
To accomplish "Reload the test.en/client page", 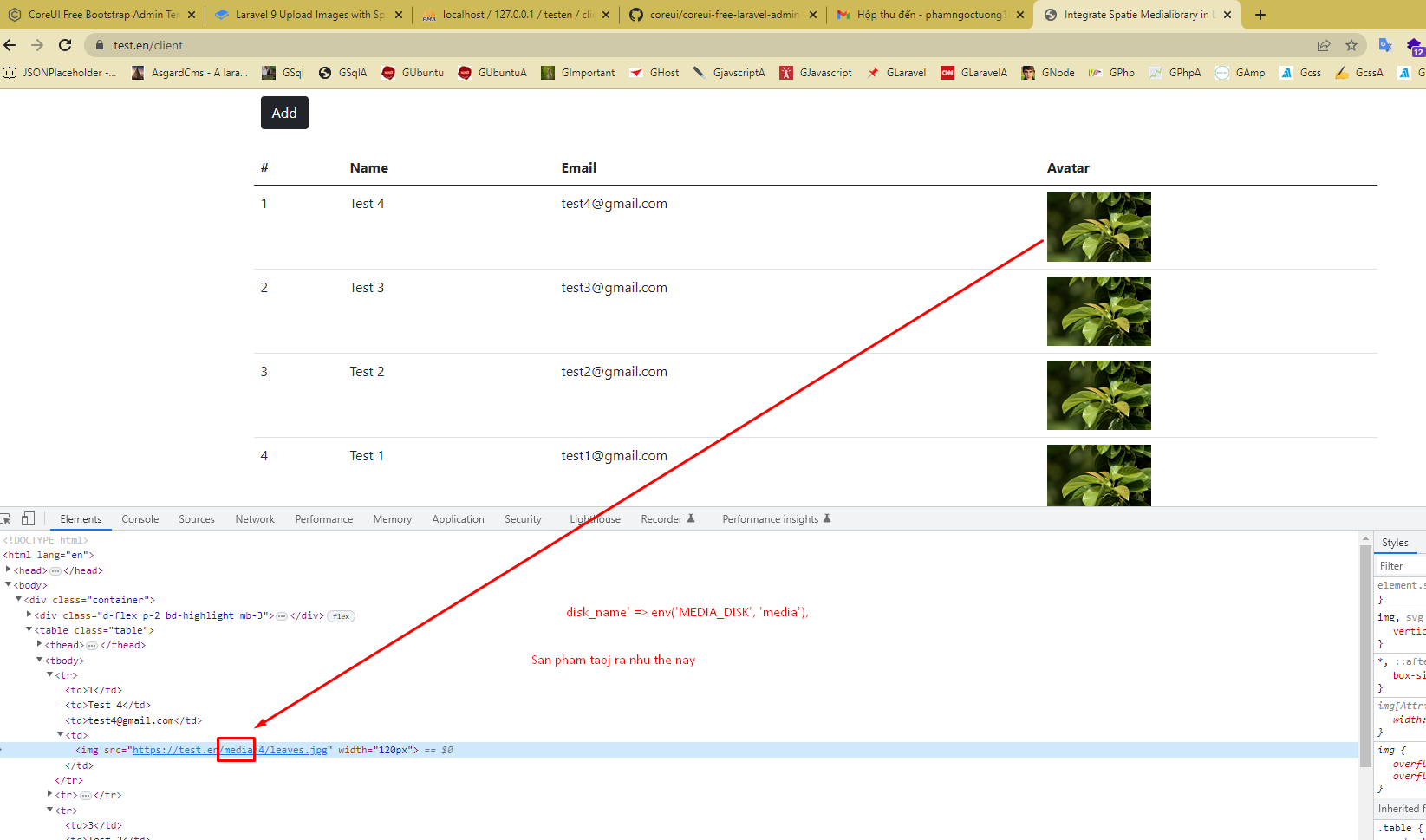I will point(65,45).
